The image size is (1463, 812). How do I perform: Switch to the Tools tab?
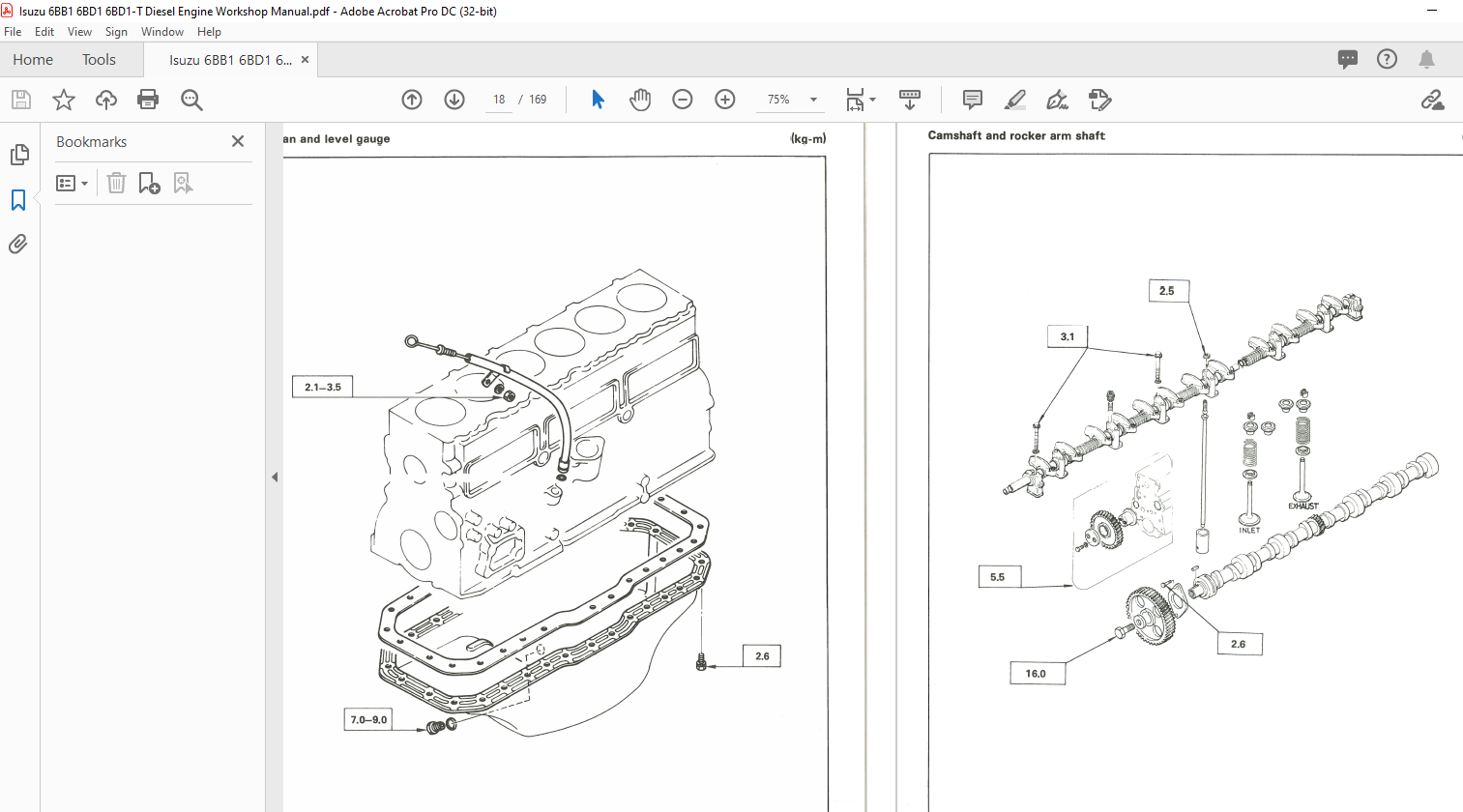[99, 60]
